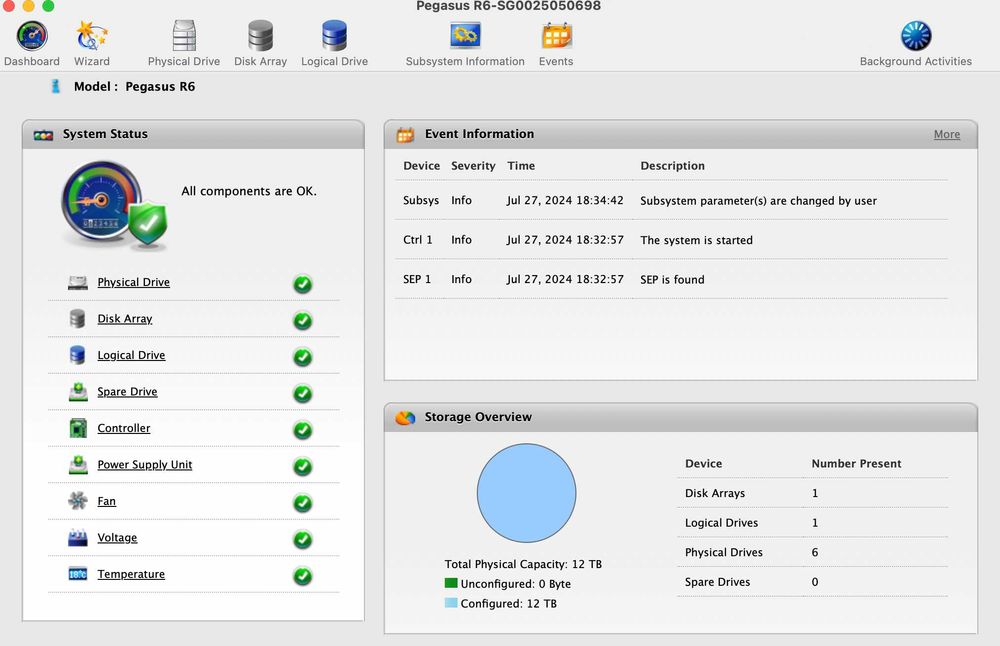Click the green zoom window button
The width and height of the screenshot is (1000, 646).
click(48, 6)
